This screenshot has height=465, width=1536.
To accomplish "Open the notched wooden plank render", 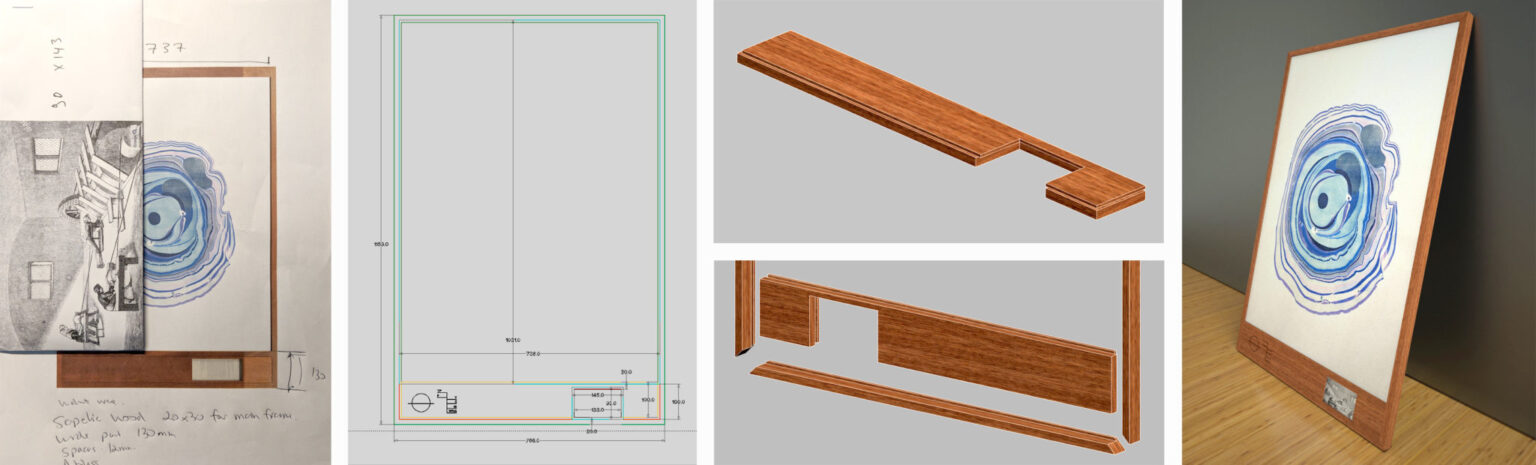I will pos(938,121).
